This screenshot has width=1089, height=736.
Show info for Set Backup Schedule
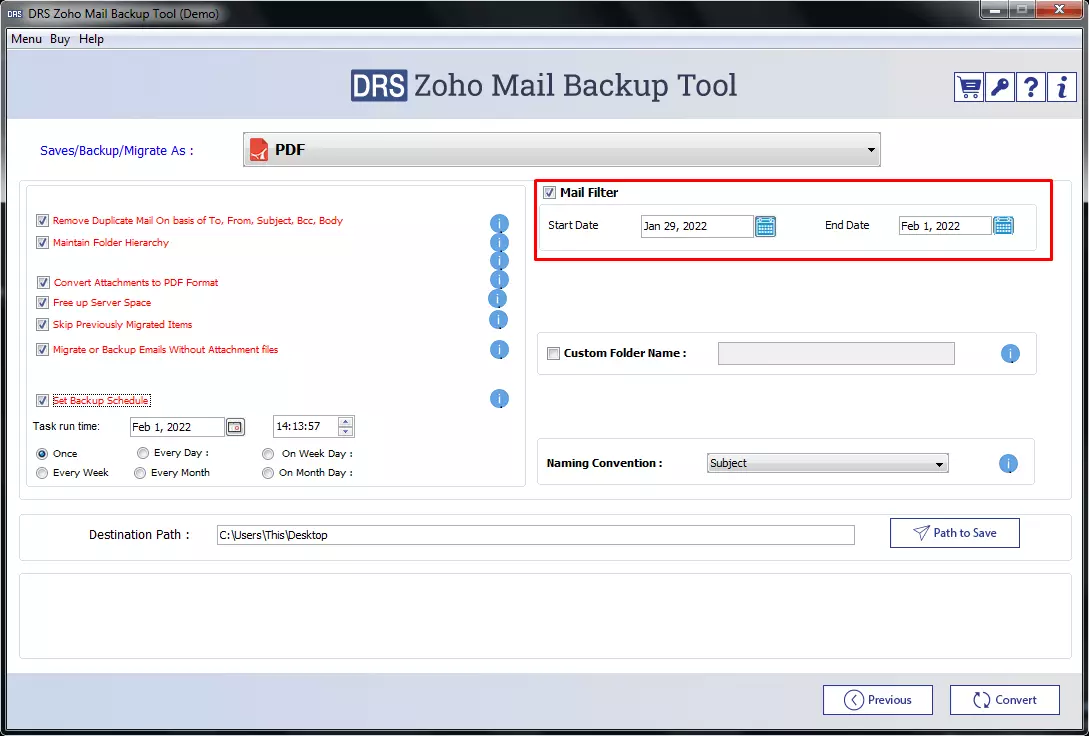coord(499,399)
